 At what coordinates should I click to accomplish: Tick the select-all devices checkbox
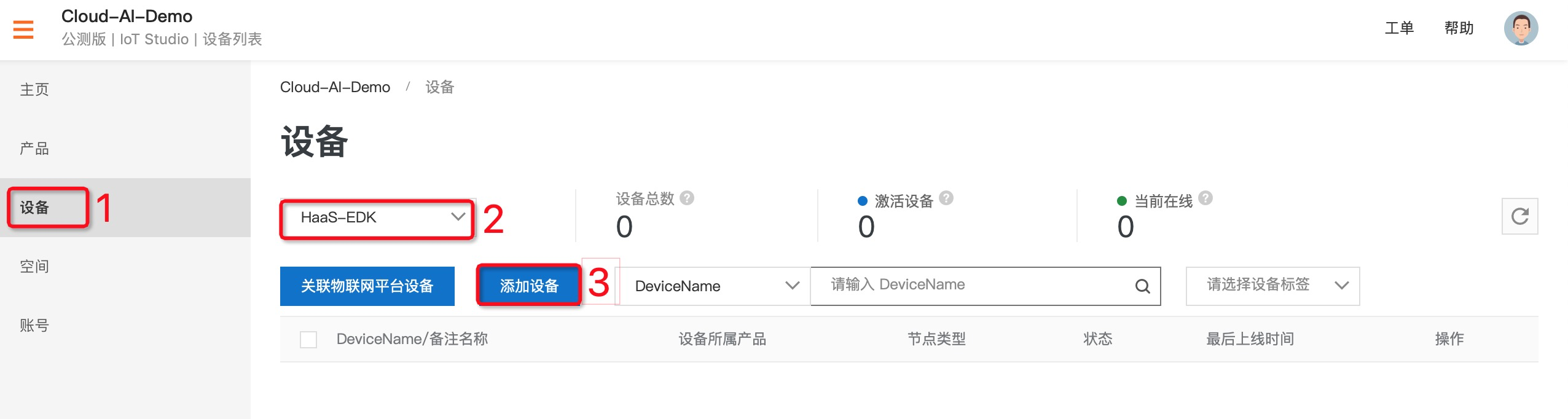point(308,340)
